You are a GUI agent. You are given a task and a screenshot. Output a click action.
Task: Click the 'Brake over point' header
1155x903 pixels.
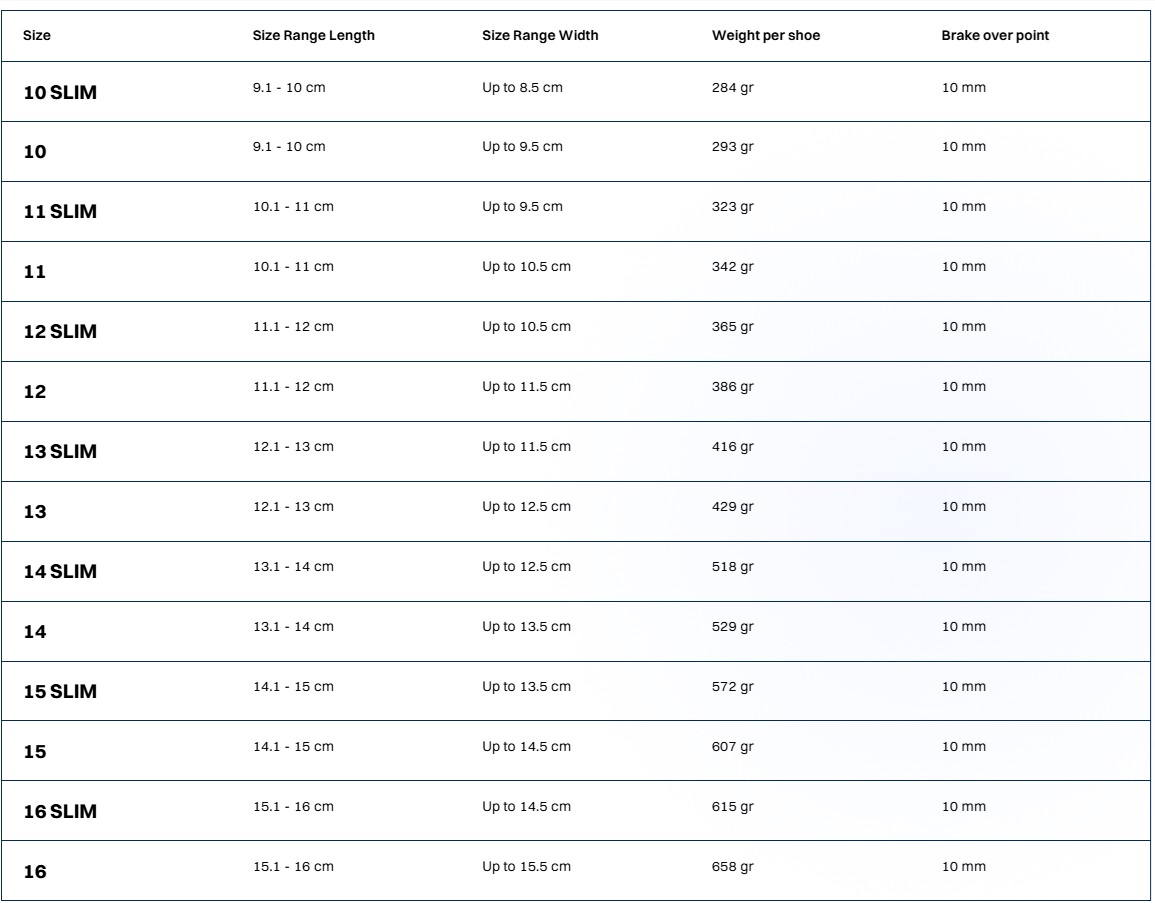pos(995,35)
